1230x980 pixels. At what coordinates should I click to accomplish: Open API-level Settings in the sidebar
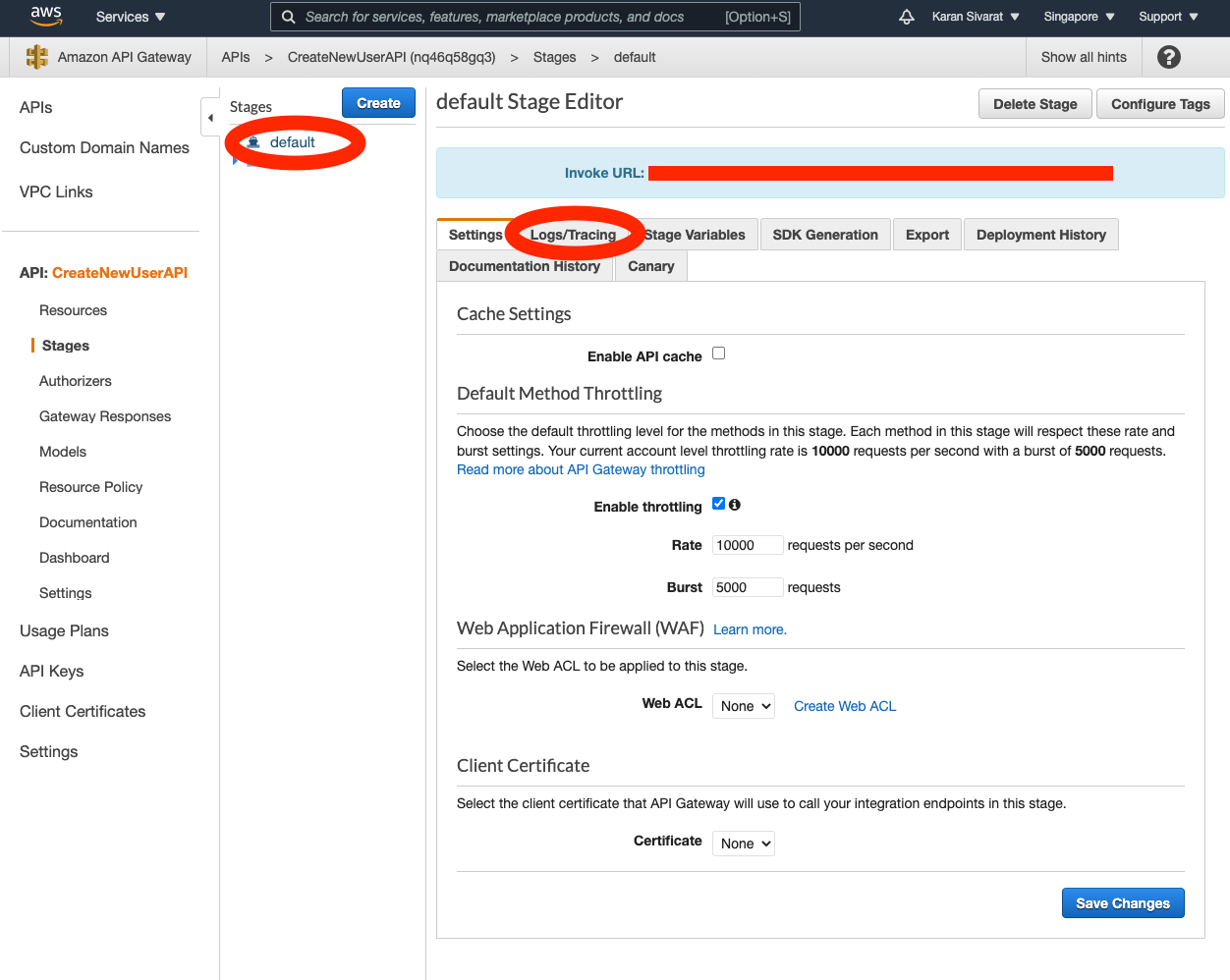point(65,593)
